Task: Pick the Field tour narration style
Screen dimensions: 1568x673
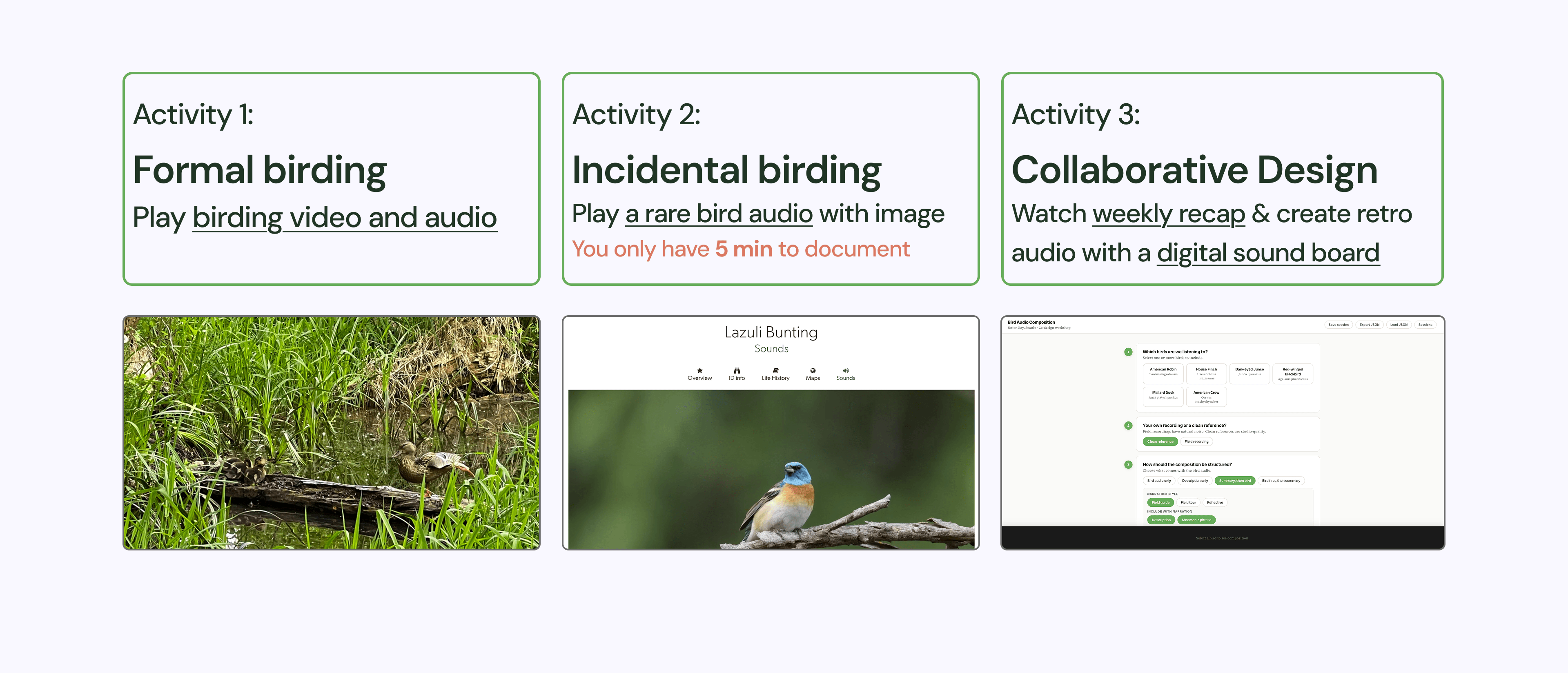Action: pos(1188,503)
